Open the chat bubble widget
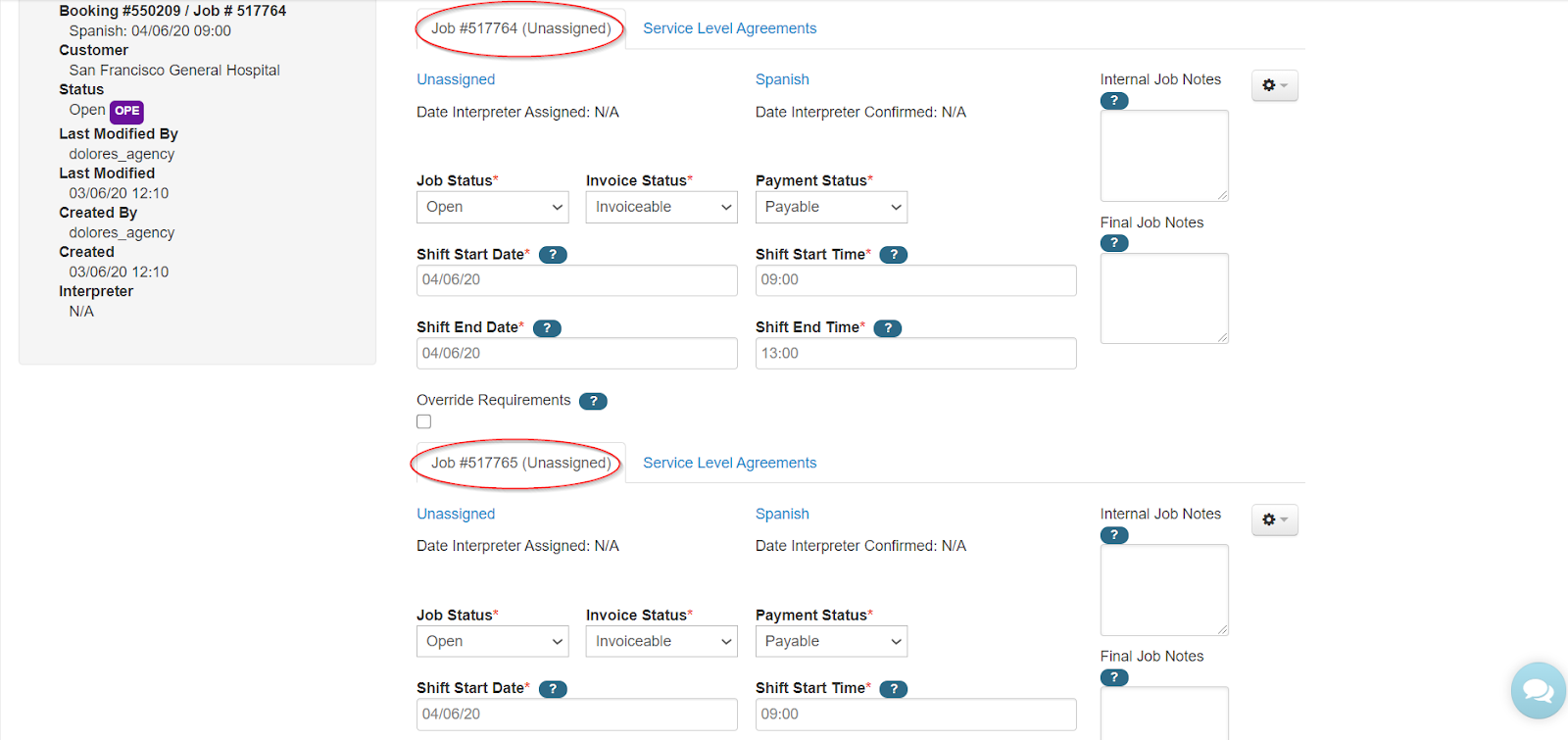This screenshot has height=740, width=1568. (x=1538, y=691)
